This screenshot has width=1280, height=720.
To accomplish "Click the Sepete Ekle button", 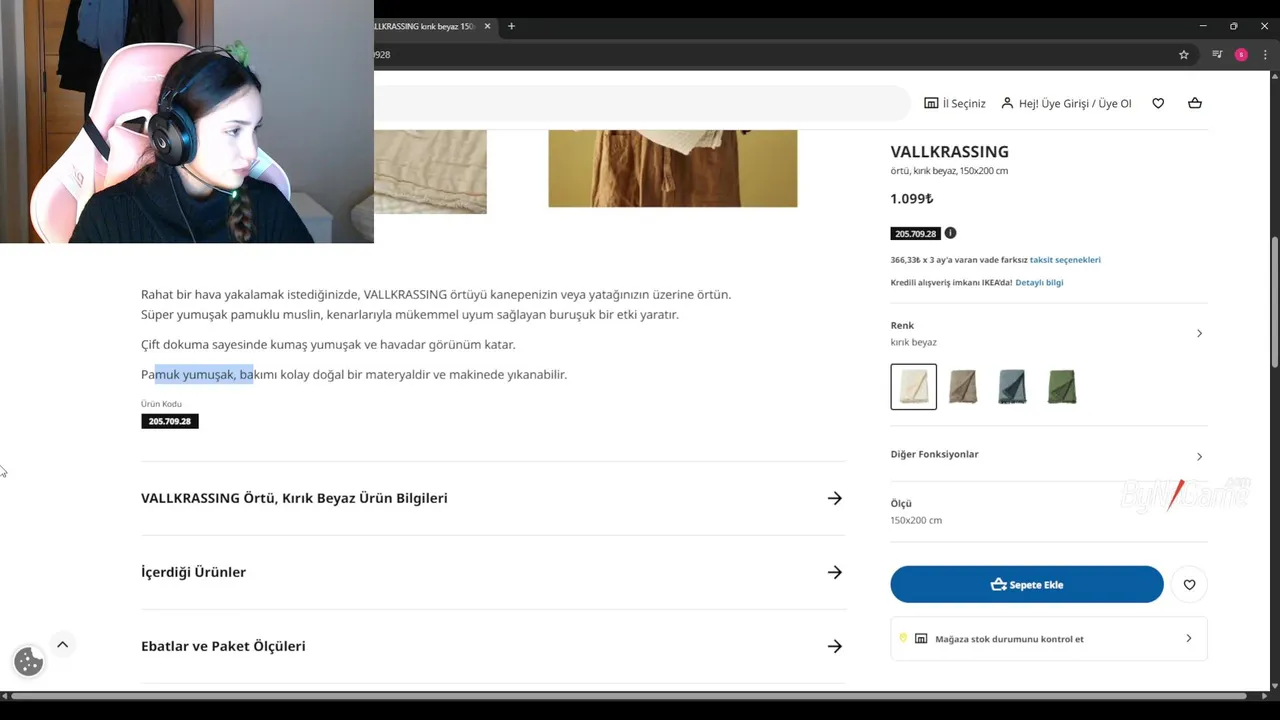I will [x=1027, y=584].
